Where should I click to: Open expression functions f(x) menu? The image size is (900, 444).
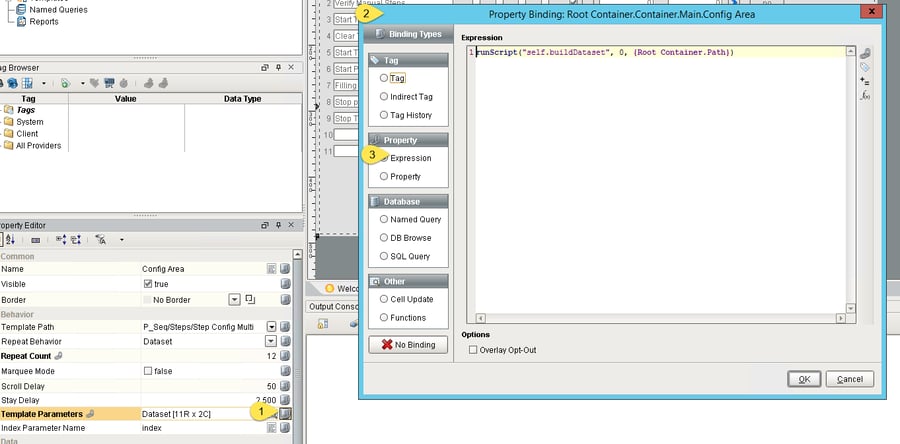point(865,96)
